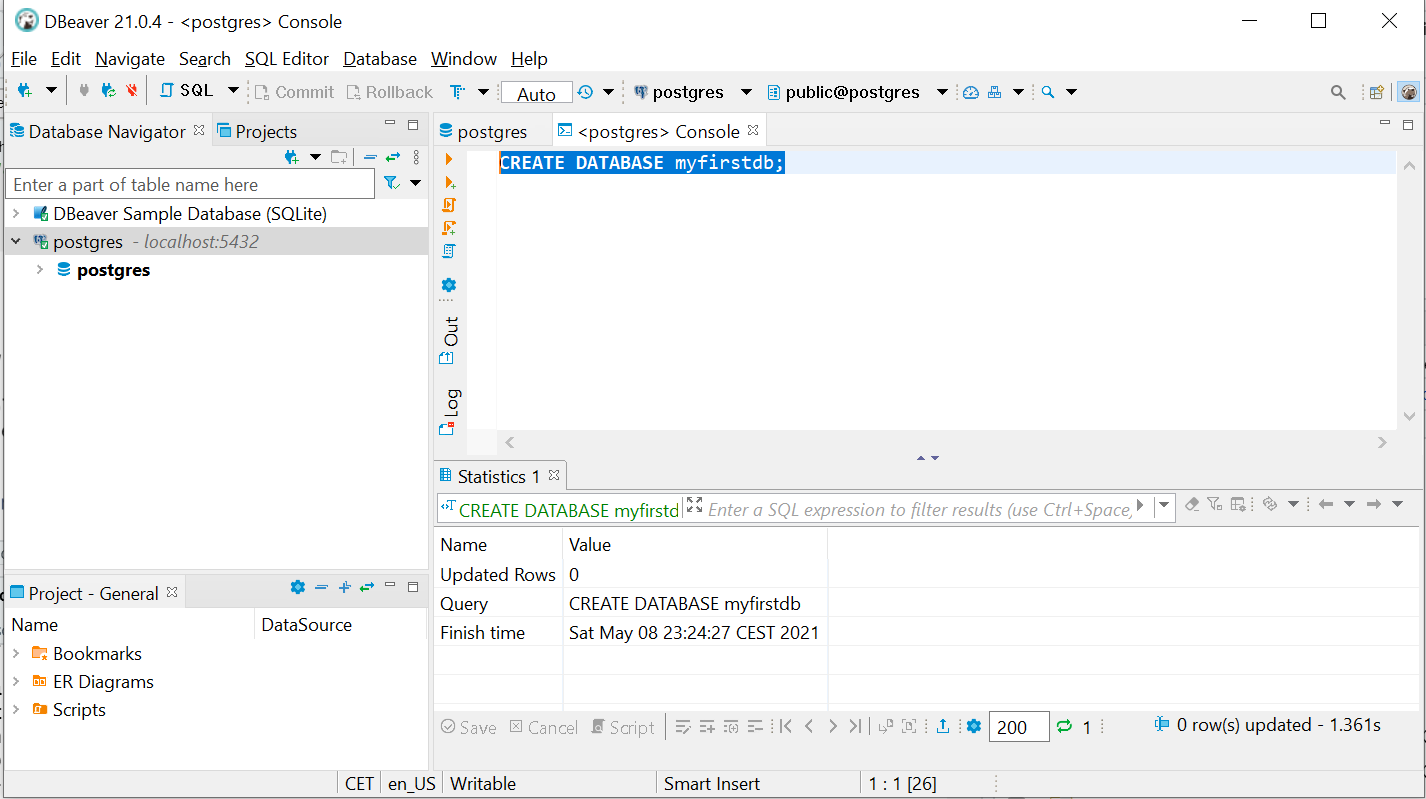Click the SQL filter expression field
The height and width of the screenshot is (799, 1426).
pyautogui.click(x=918, y=509)
